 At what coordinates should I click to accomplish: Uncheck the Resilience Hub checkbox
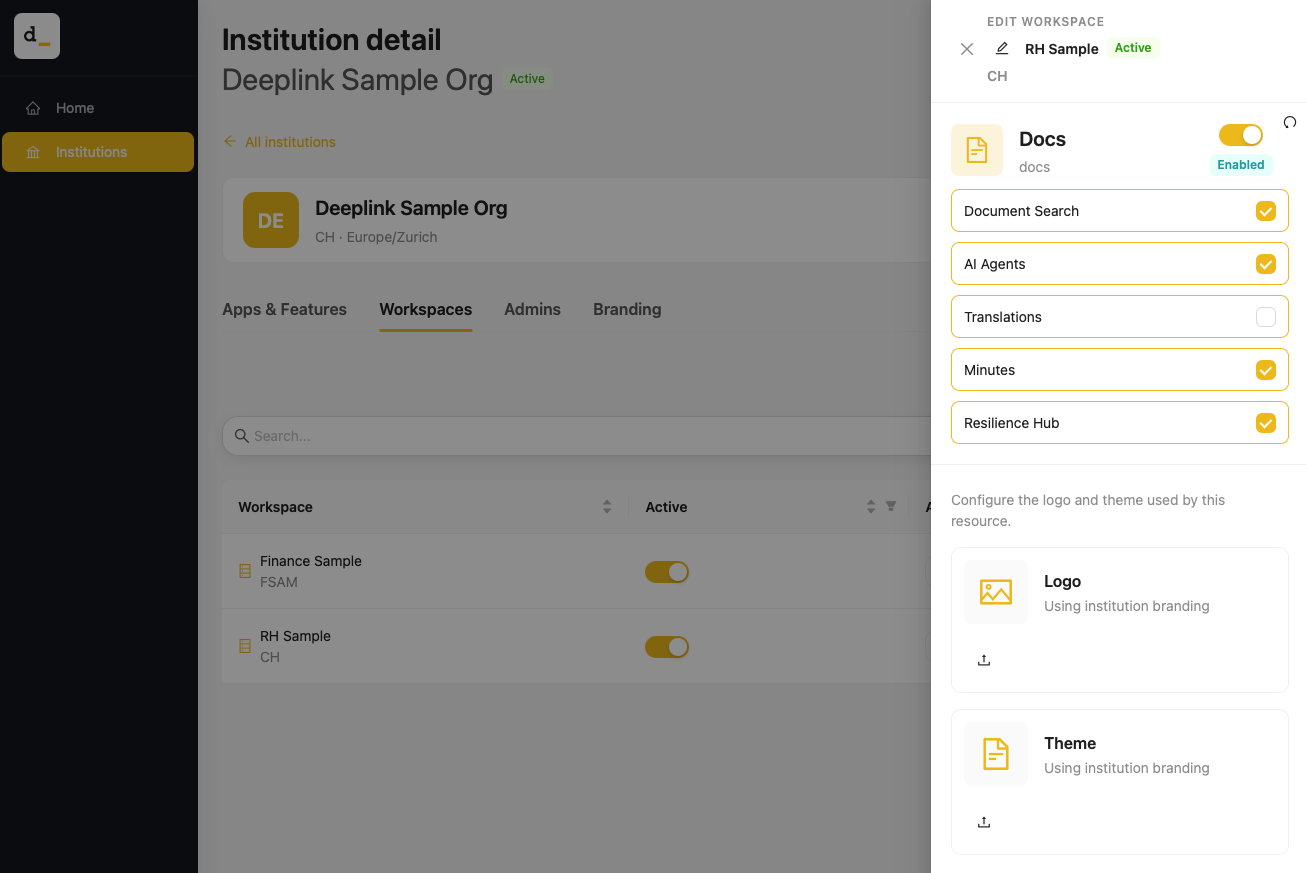1266,423
